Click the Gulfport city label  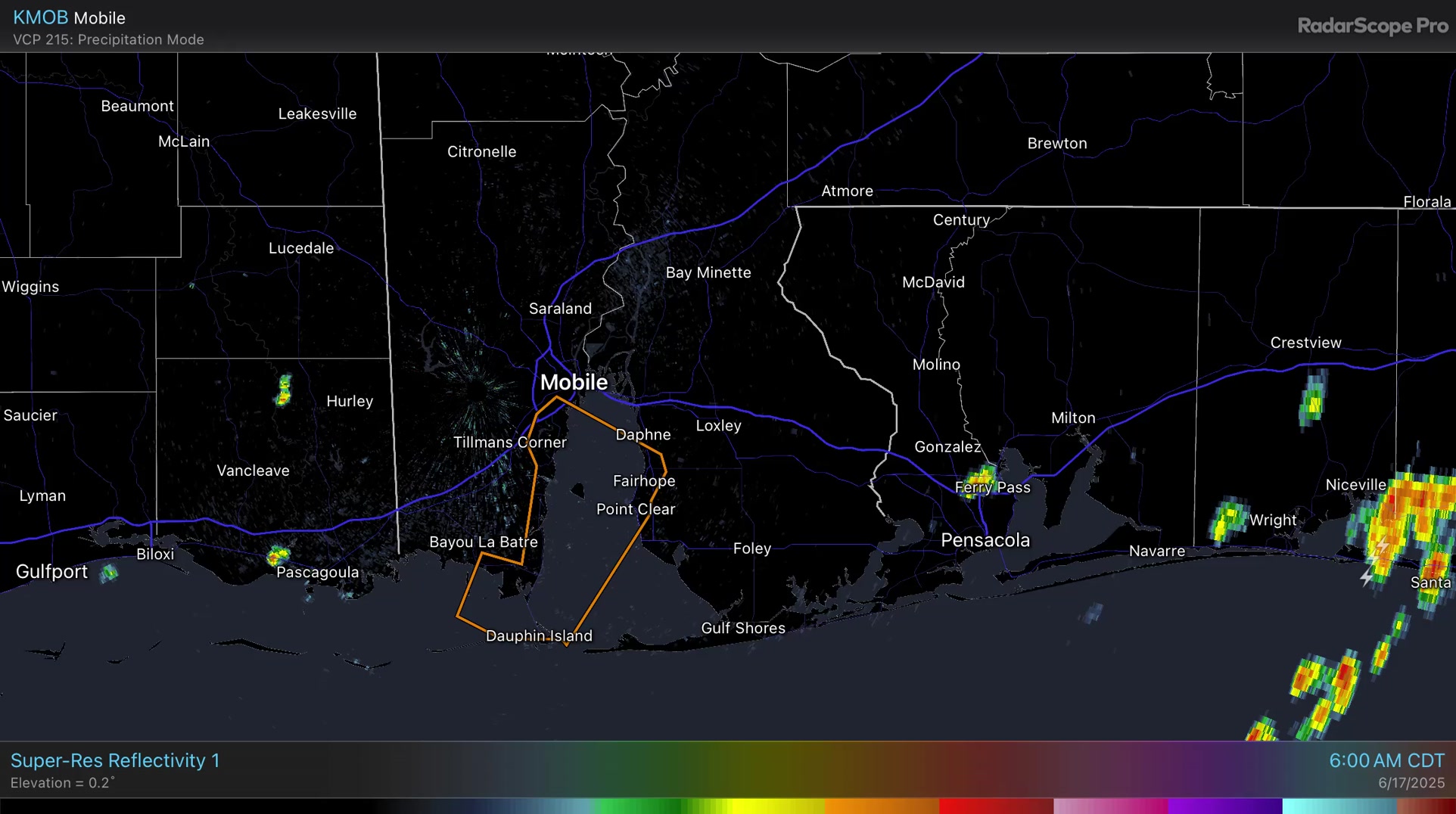51,572
